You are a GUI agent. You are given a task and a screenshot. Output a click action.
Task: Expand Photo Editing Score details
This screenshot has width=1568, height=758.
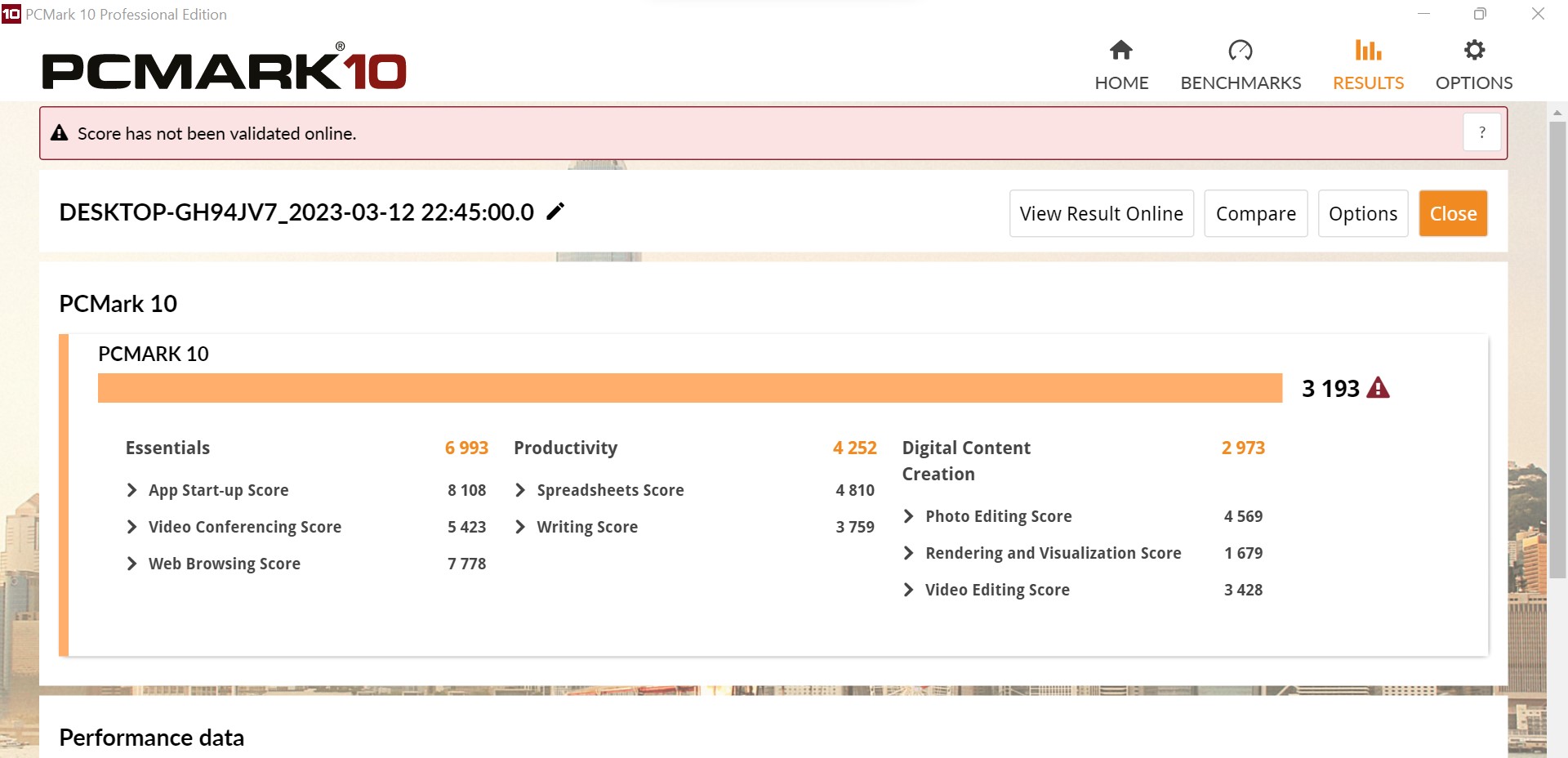tap(908, 516)
